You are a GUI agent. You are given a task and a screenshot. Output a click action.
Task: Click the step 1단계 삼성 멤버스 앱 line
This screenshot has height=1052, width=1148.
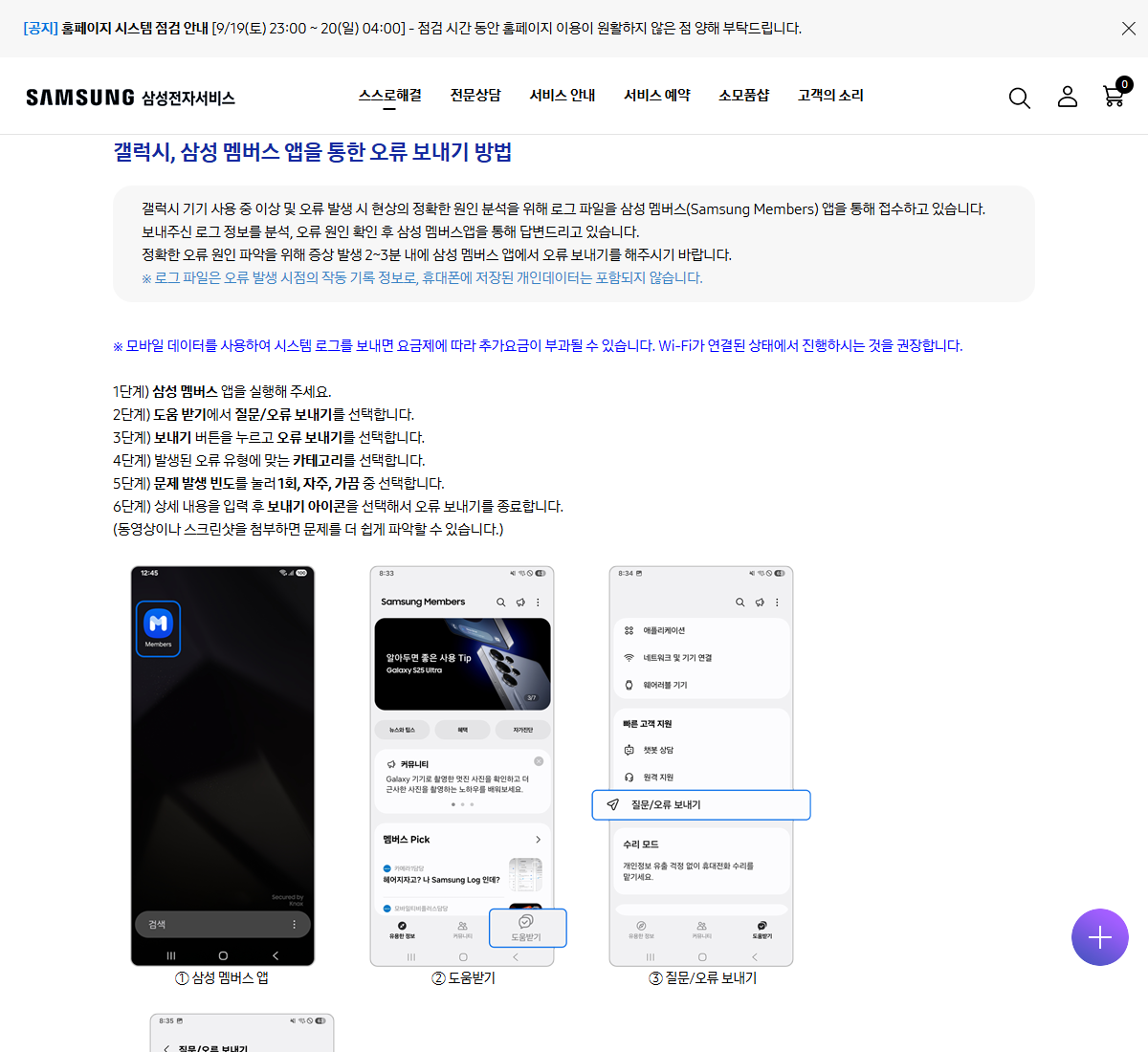click(x=222, y=392)
